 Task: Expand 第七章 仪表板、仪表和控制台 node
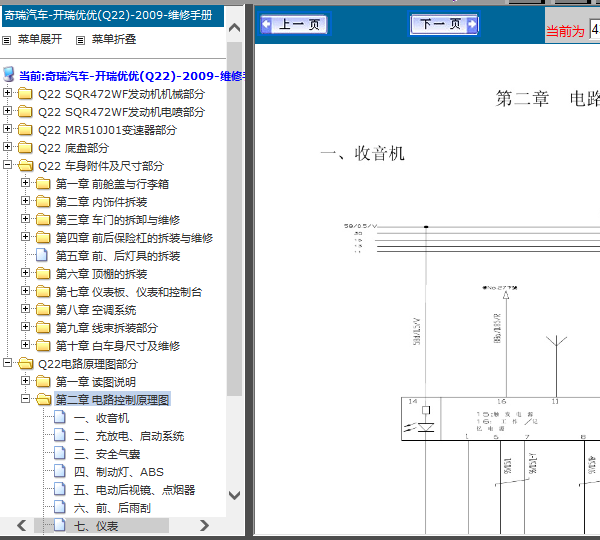pos(25,290)
